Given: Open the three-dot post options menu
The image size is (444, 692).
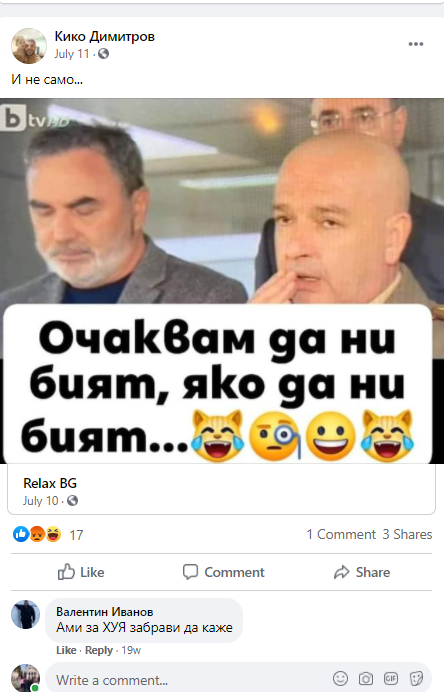Looking at the screenshot, I should (x=416, y=44).
